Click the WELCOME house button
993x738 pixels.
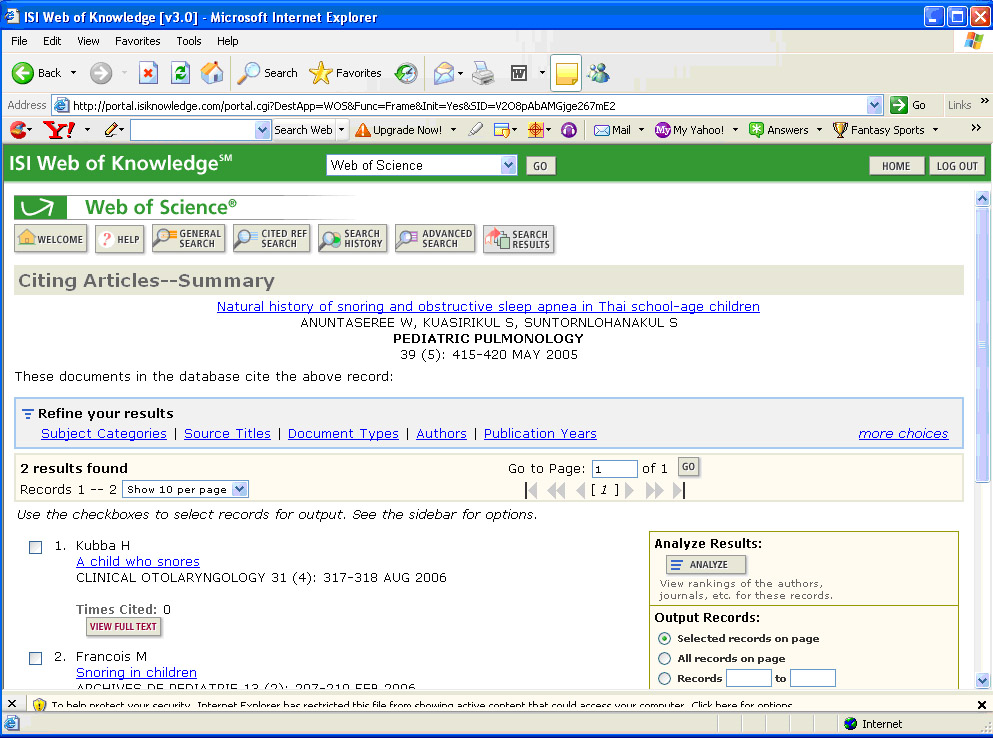click(x=51, y=239)
